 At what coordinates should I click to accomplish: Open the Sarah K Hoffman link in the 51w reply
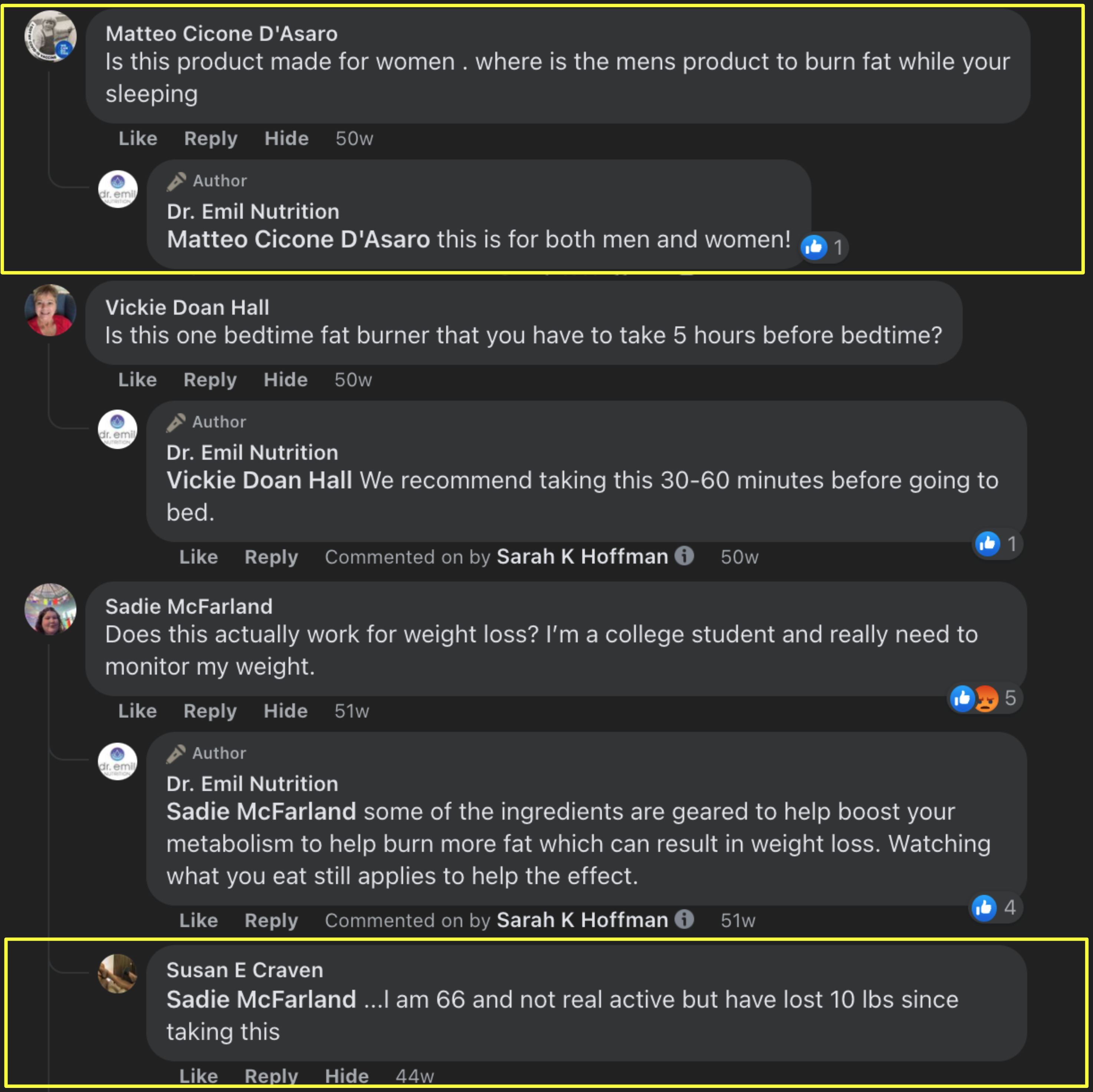click(582, 920)
